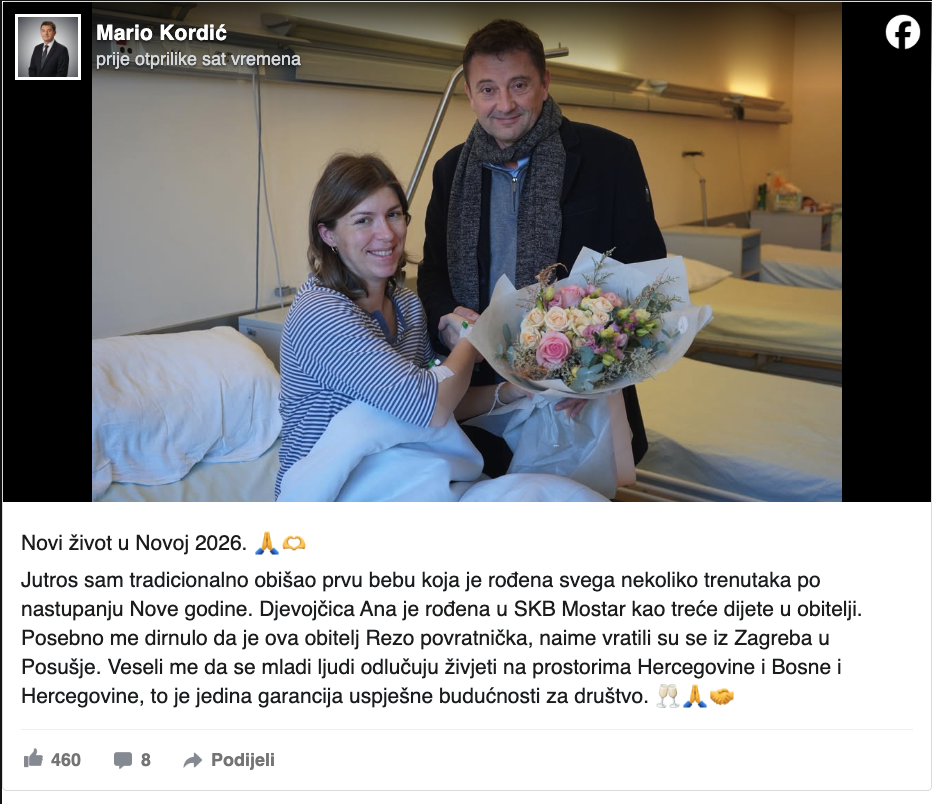Click praying hands emoji beside champagne glasses
This screenshot has height=804, width=932.
[694, 696]
